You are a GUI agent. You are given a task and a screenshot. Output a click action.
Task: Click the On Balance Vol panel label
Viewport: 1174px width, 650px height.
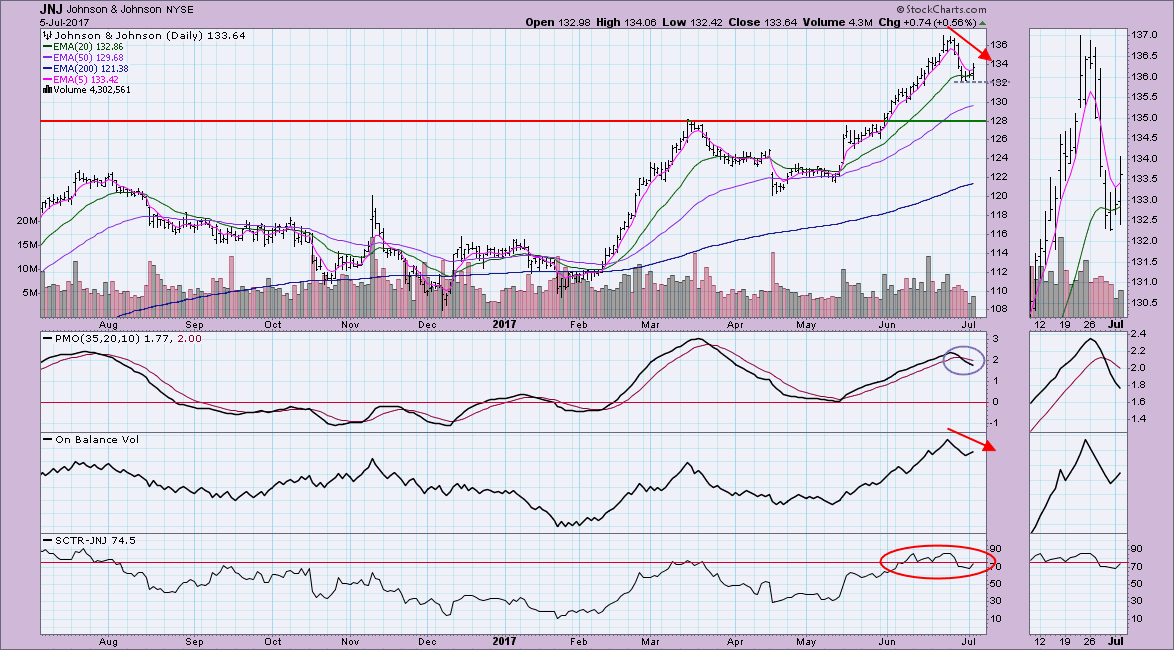97,440
